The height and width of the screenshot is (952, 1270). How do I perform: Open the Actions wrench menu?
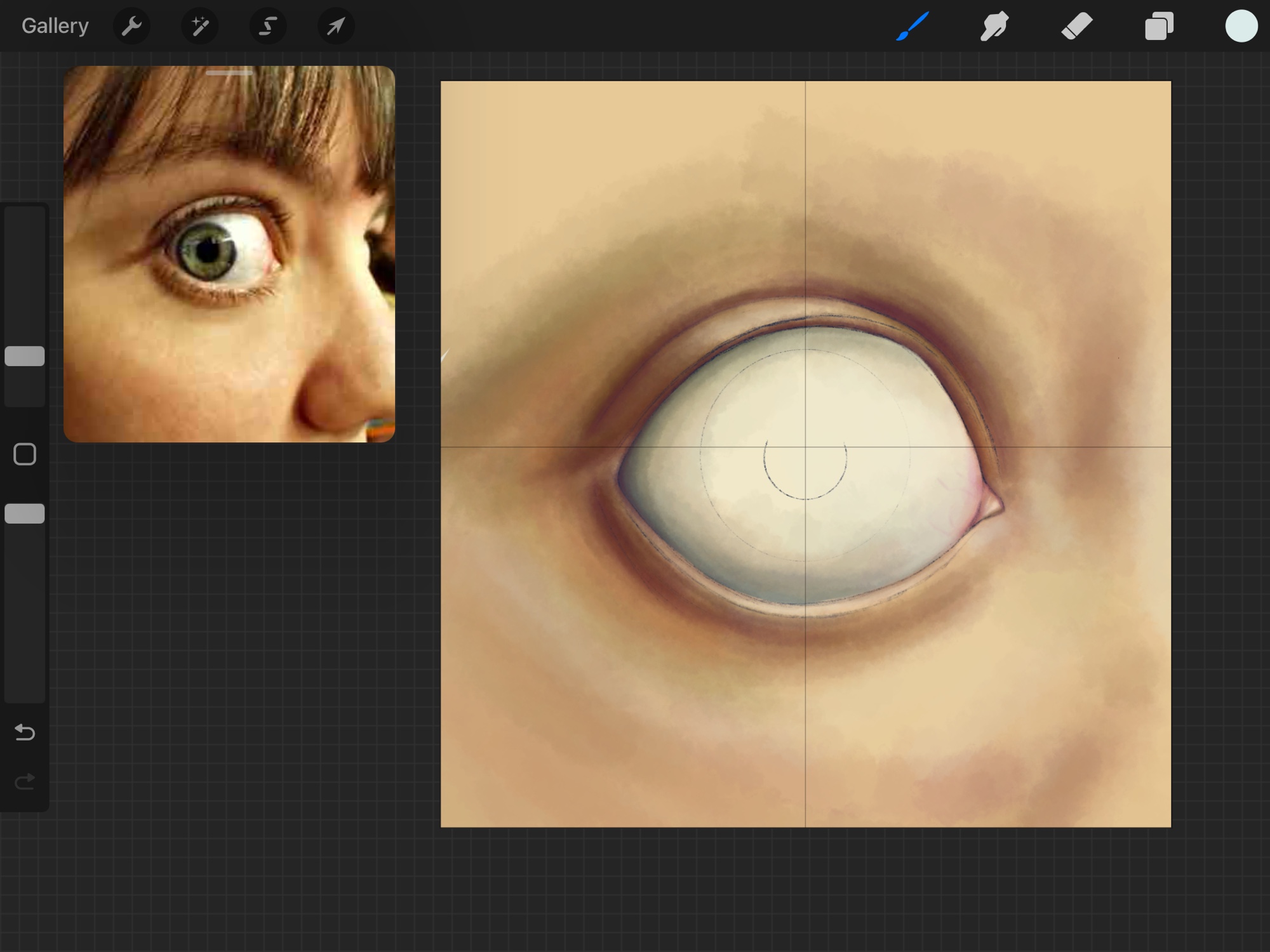[131, 26]
